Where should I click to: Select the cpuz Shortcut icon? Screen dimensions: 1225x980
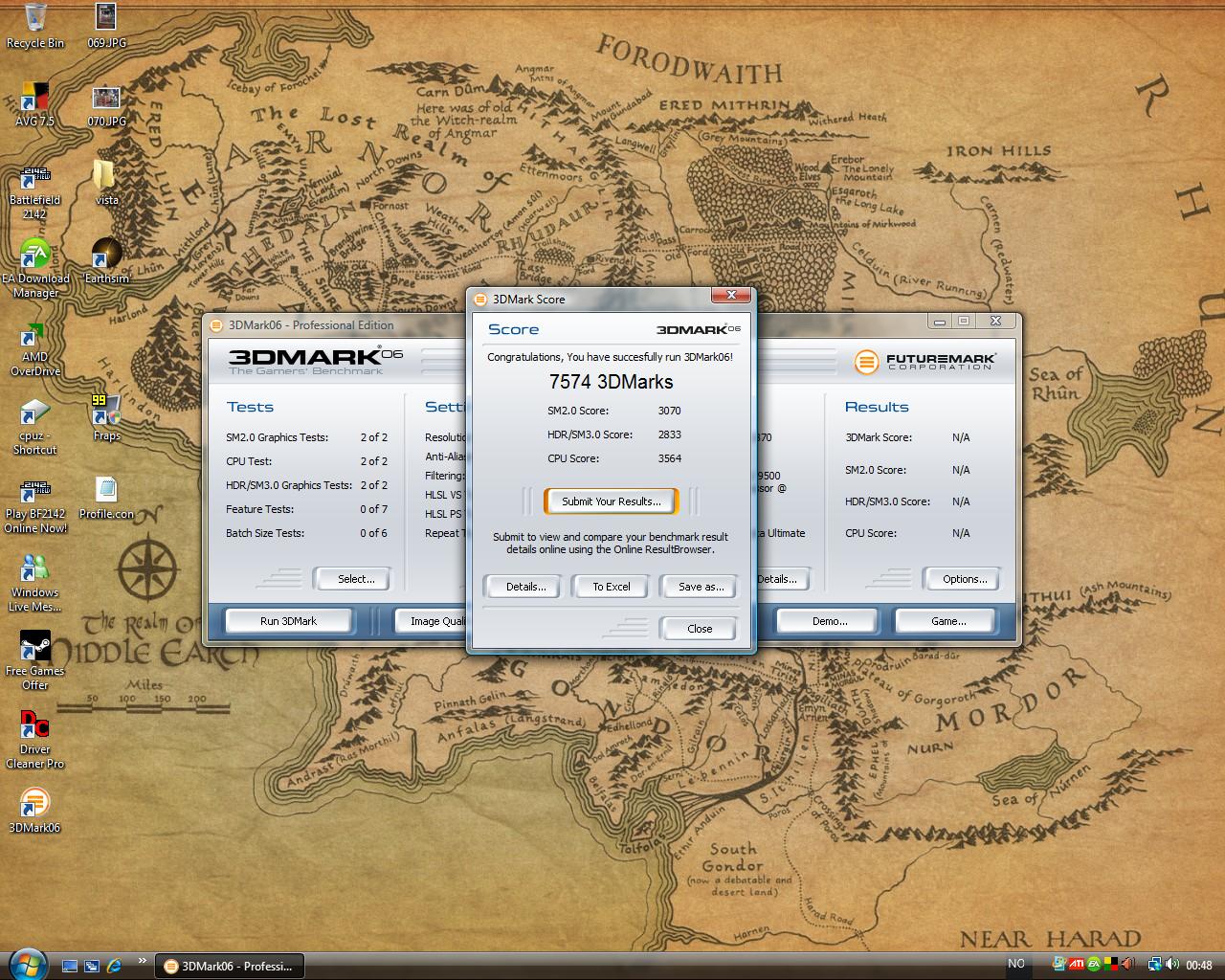(x=35, y=426)
